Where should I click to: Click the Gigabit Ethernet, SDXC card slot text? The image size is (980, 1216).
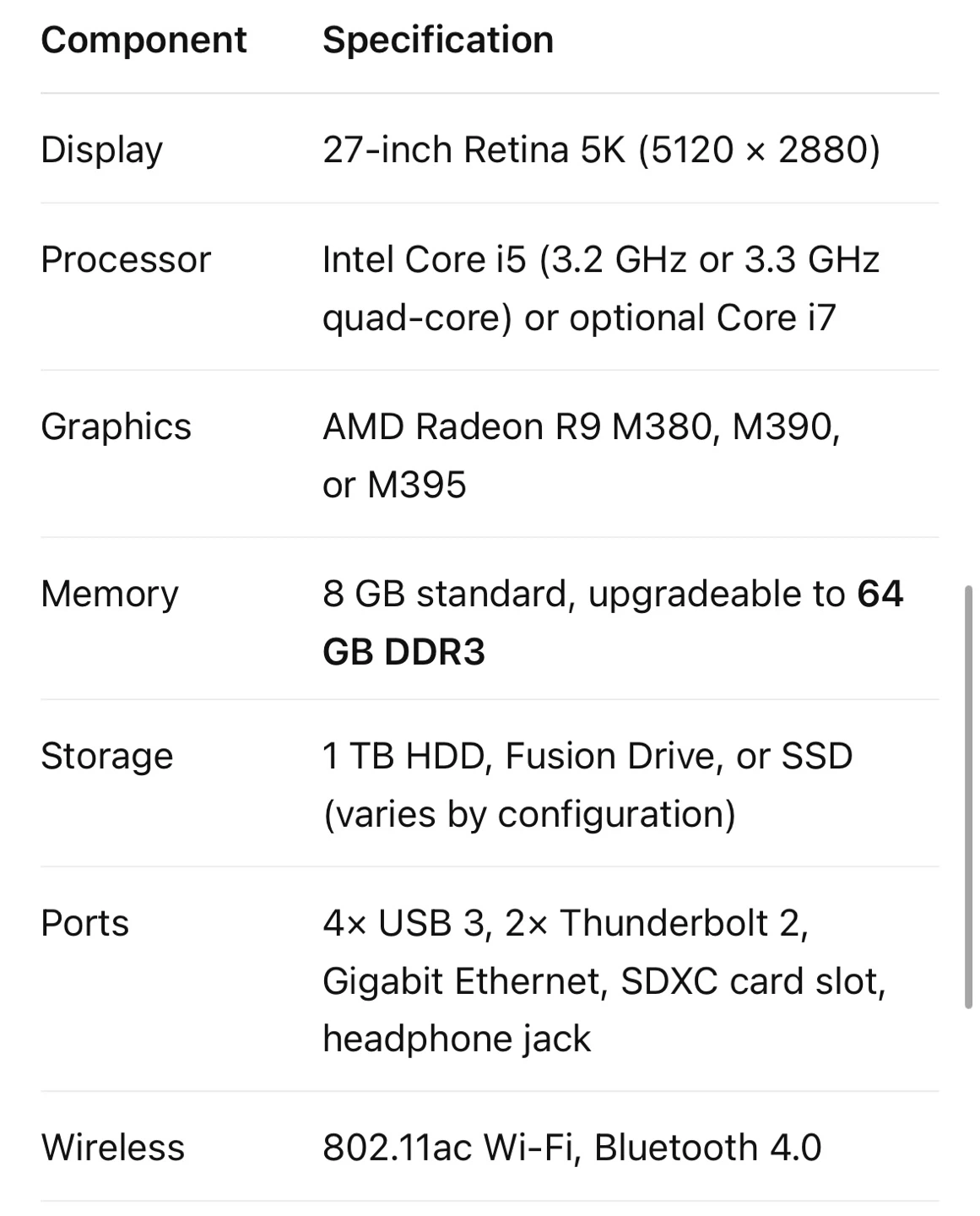604,981
